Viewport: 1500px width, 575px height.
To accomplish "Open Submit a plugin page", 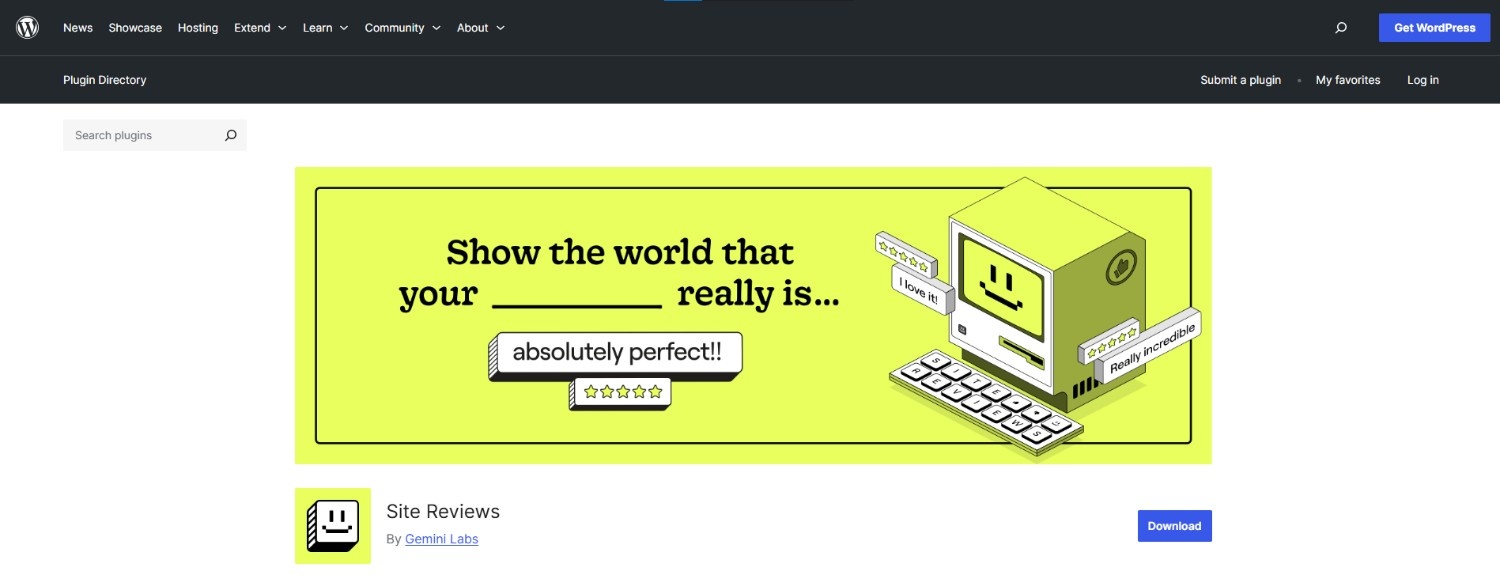I will pyautogui.click(x=1240, y=80).
